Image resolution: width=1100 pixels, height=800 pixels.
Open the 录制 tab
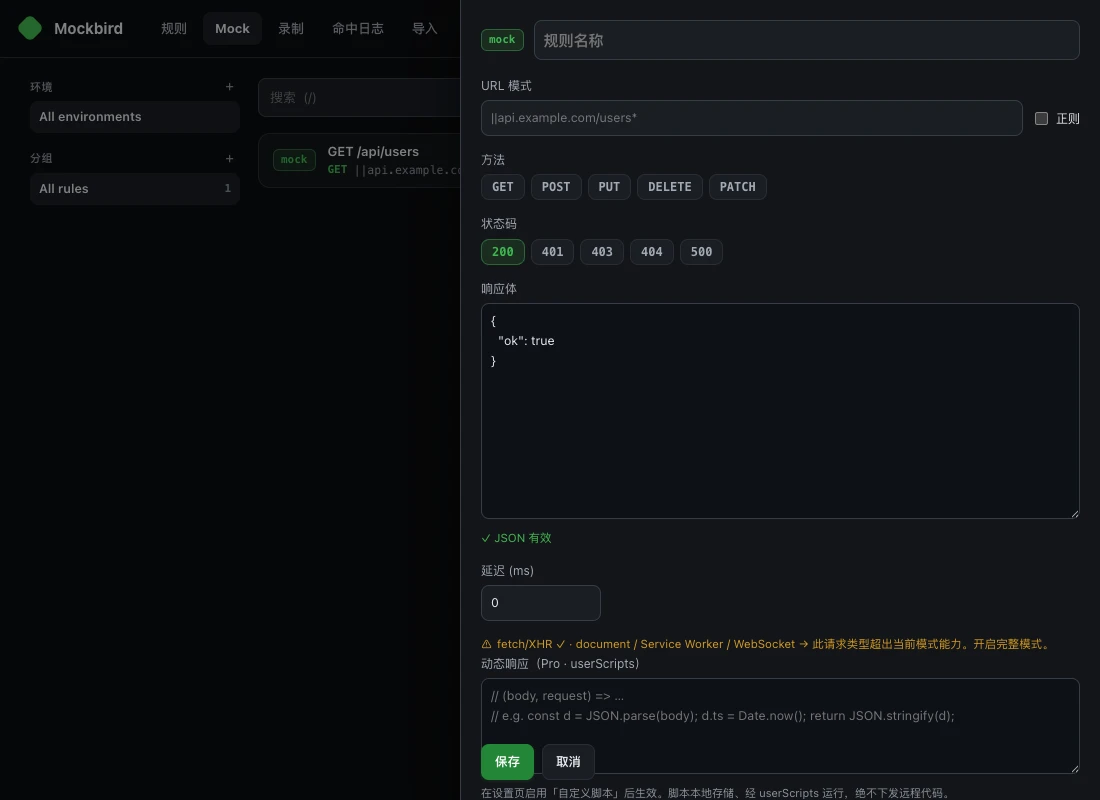[x=291, y=28]
